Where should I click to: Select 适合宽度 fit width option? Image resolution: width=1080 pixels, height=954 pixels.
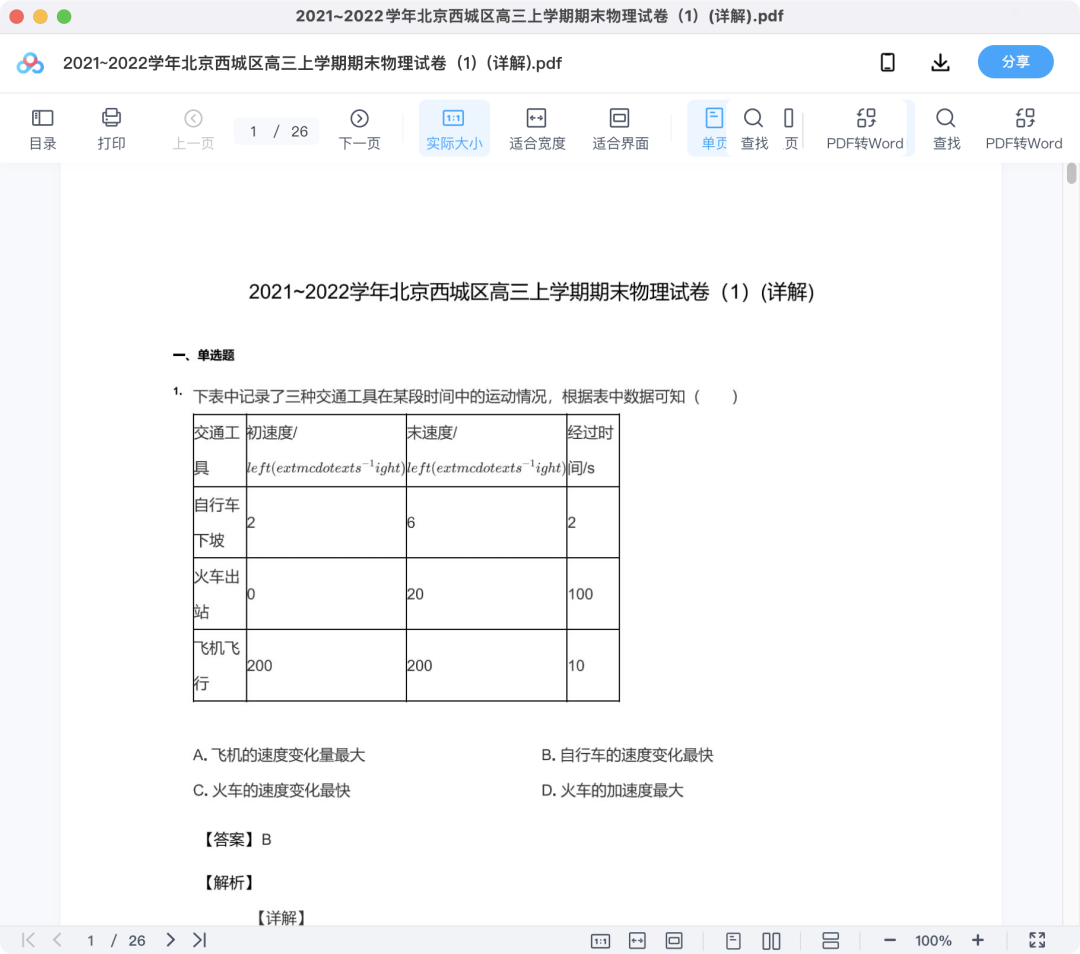coord(537,129)
